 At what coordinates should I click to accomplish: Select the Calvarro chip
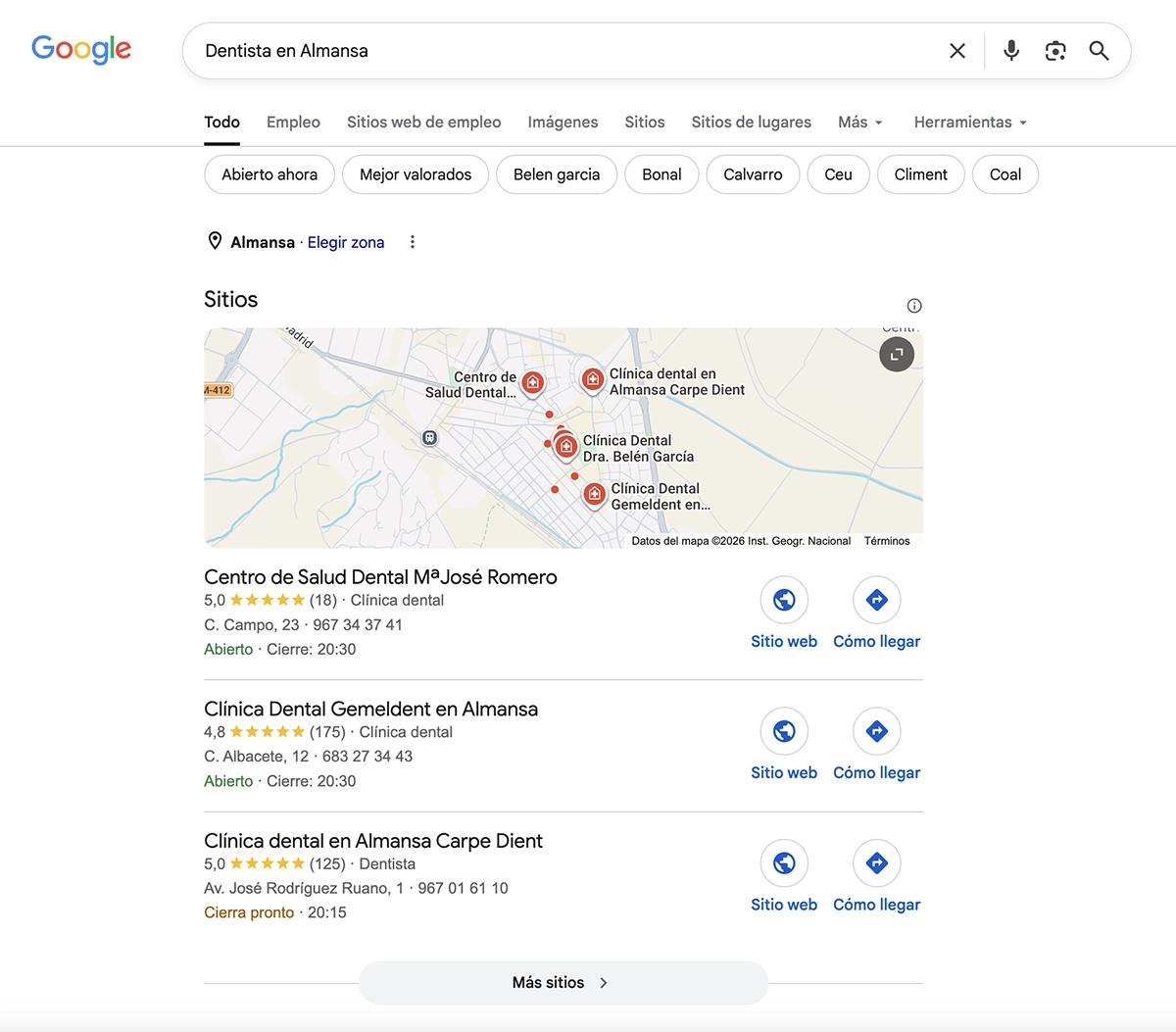(753, 174)
